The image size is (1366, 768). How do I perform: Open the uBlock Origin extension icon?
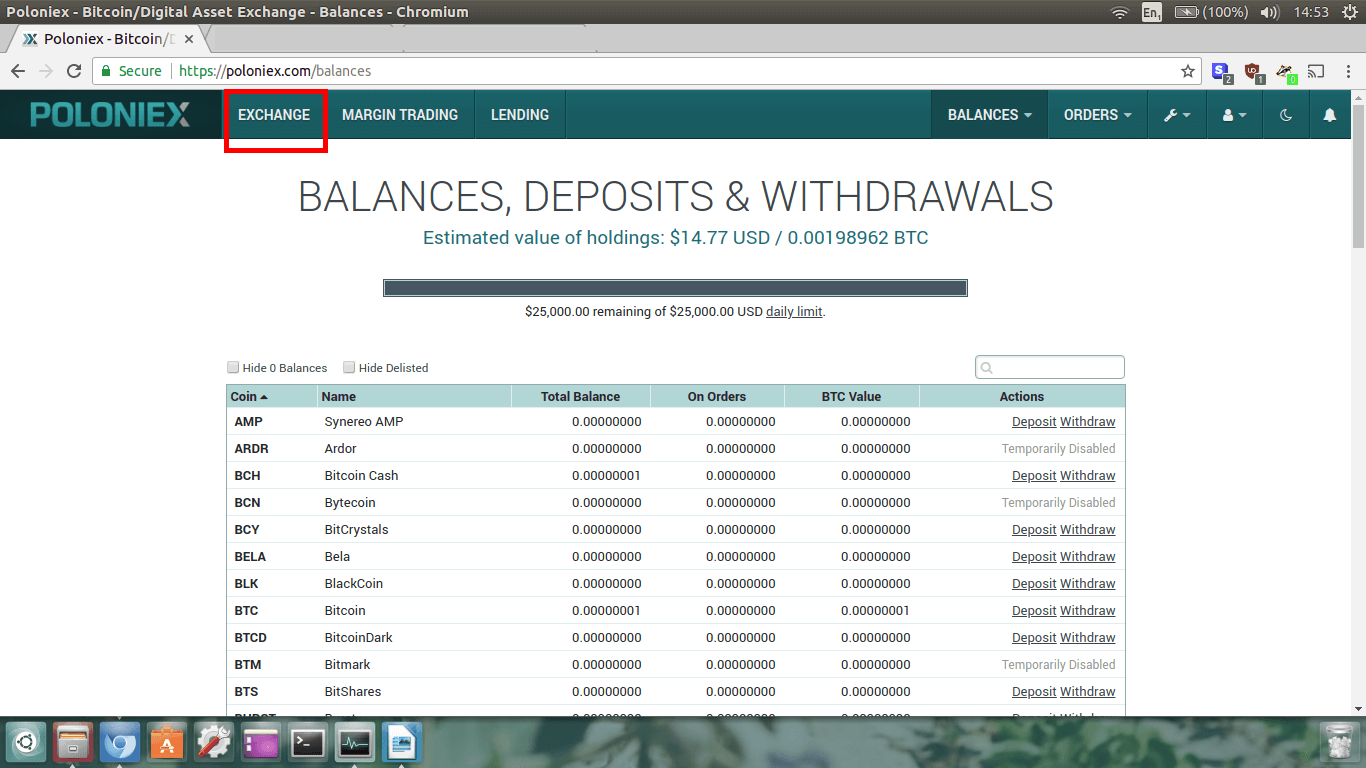(x=1253, y=72)
